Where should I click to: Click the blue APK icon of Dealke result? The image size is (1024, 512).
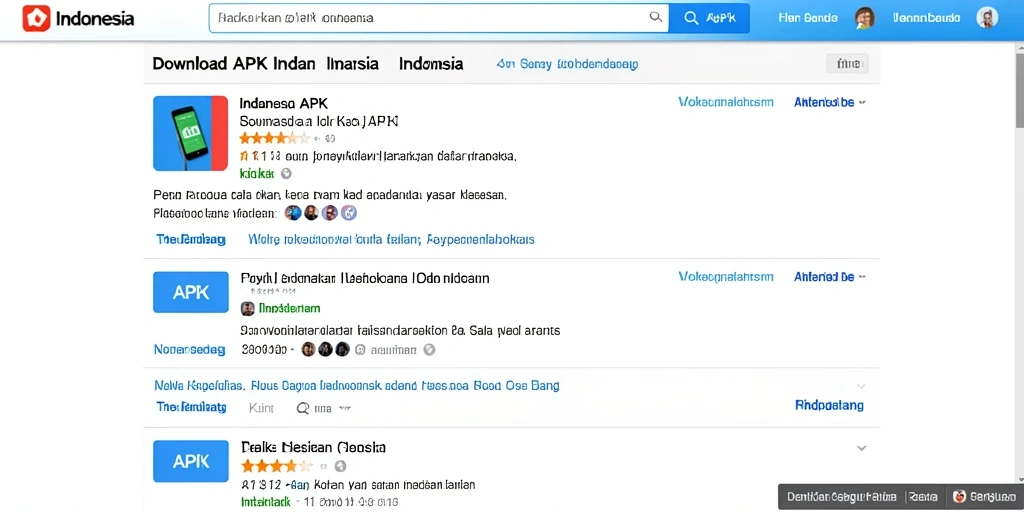(x=191, y=461)
